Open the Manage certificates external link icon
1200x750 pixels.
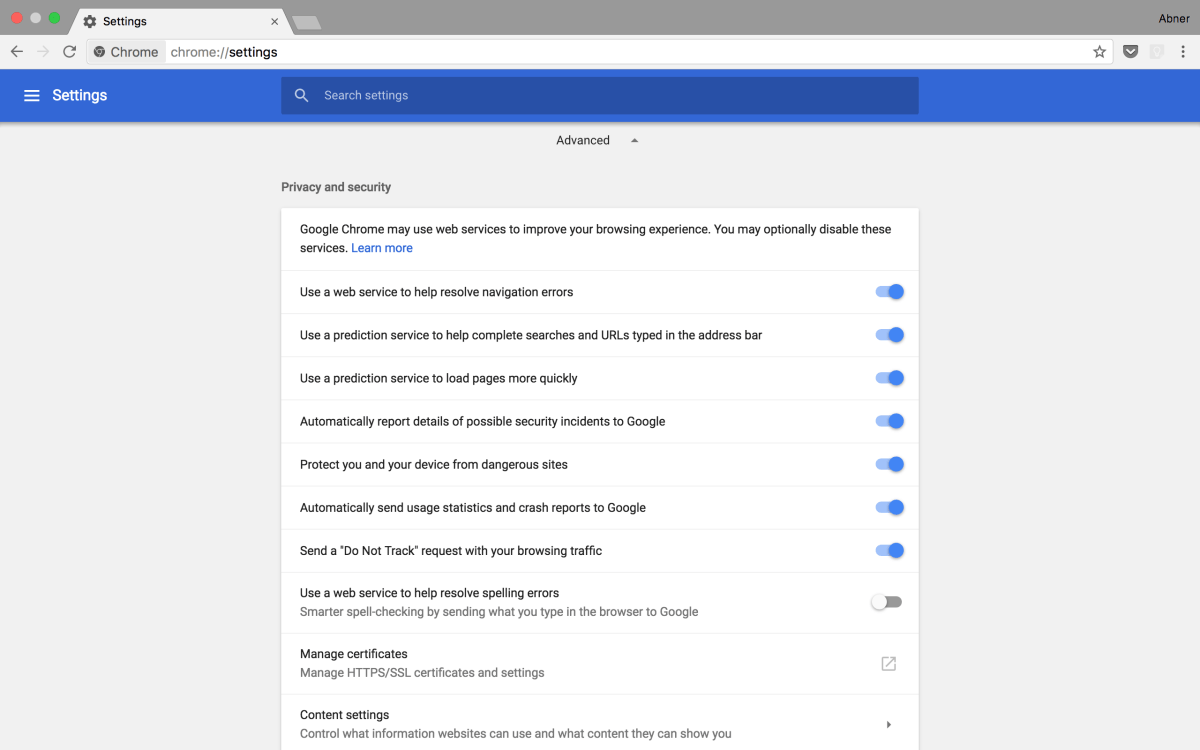(888, 663)
